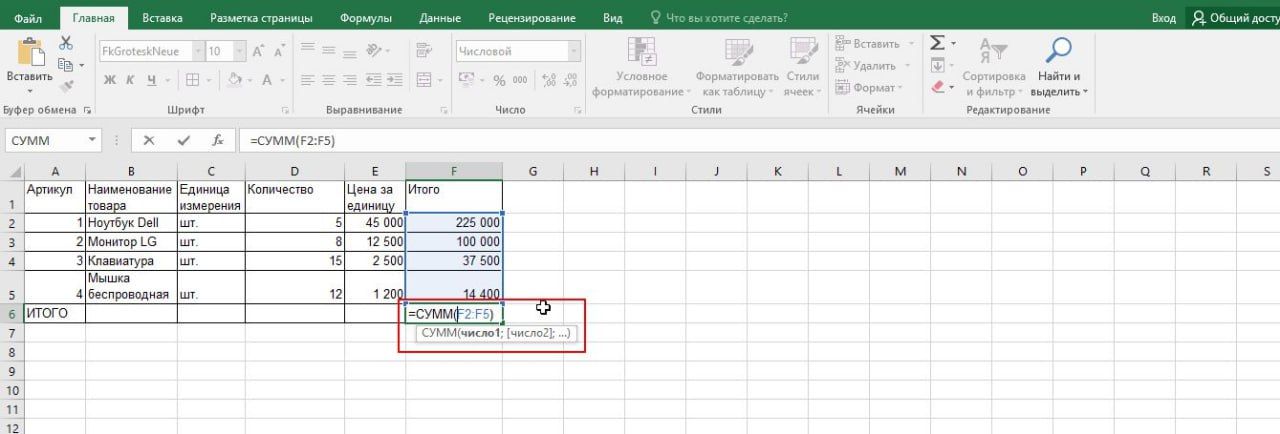
Task: Switch to the Формулы tab
Action: 365,18
